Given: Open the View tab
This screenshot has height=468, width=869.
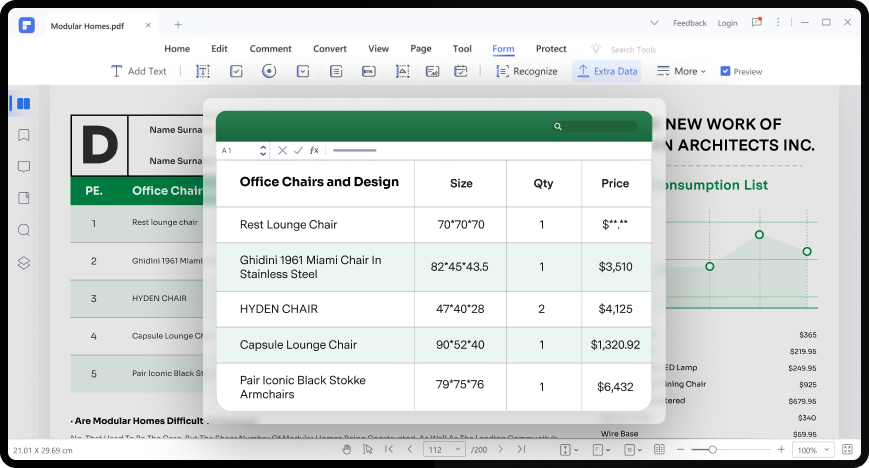Looking at the screenshot, I should click(x=379, y=49).
